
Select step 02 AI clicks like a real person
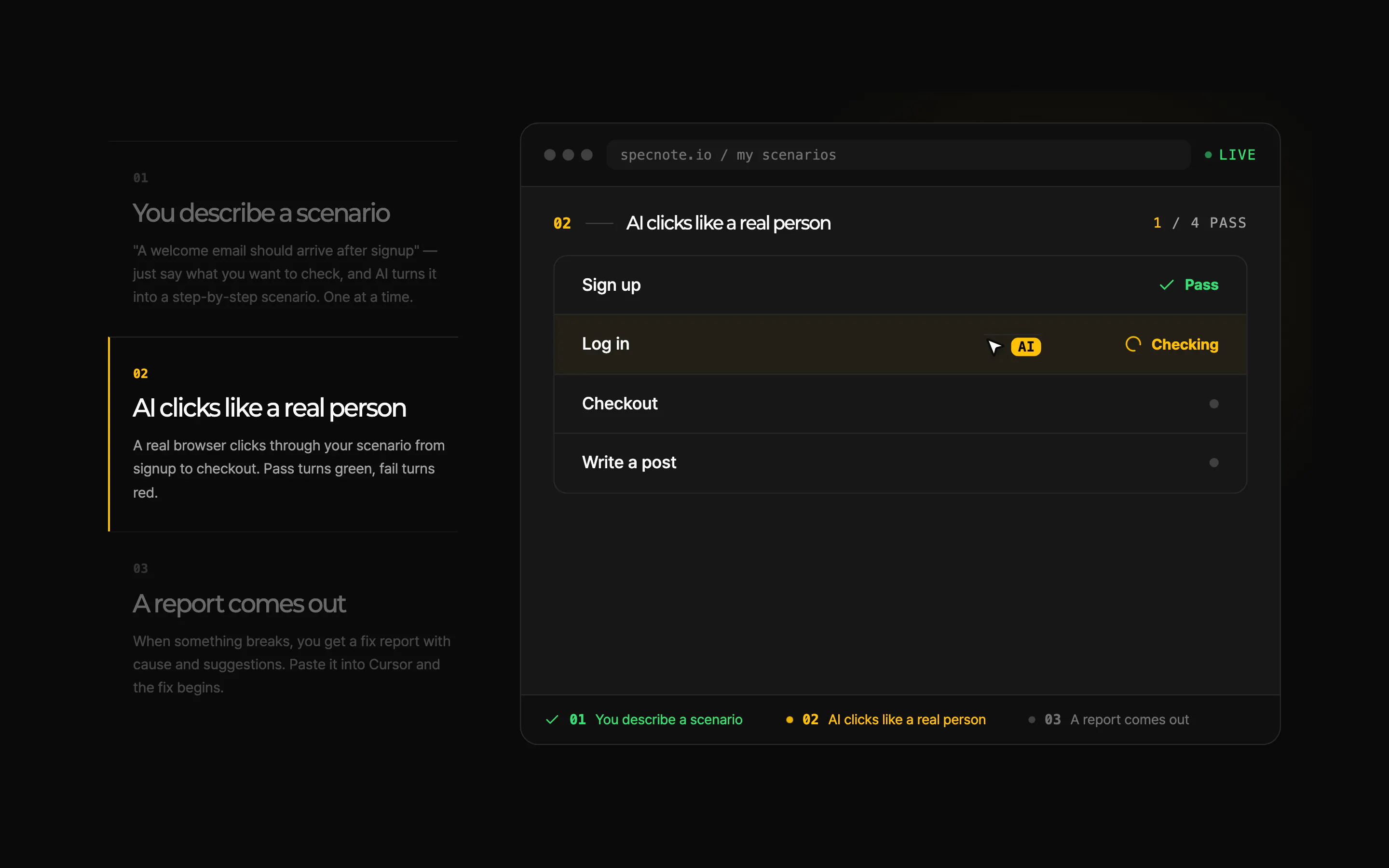click(283, 434)
